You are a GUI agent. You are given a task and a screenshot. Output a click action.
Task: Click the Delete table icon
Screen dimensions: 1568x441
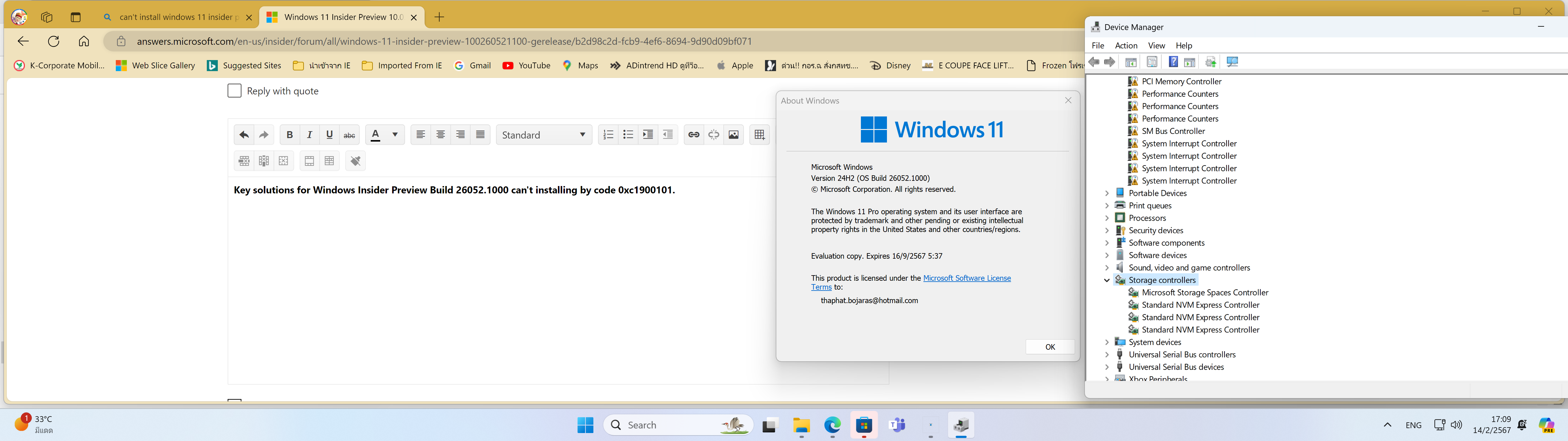pos(284,161)
